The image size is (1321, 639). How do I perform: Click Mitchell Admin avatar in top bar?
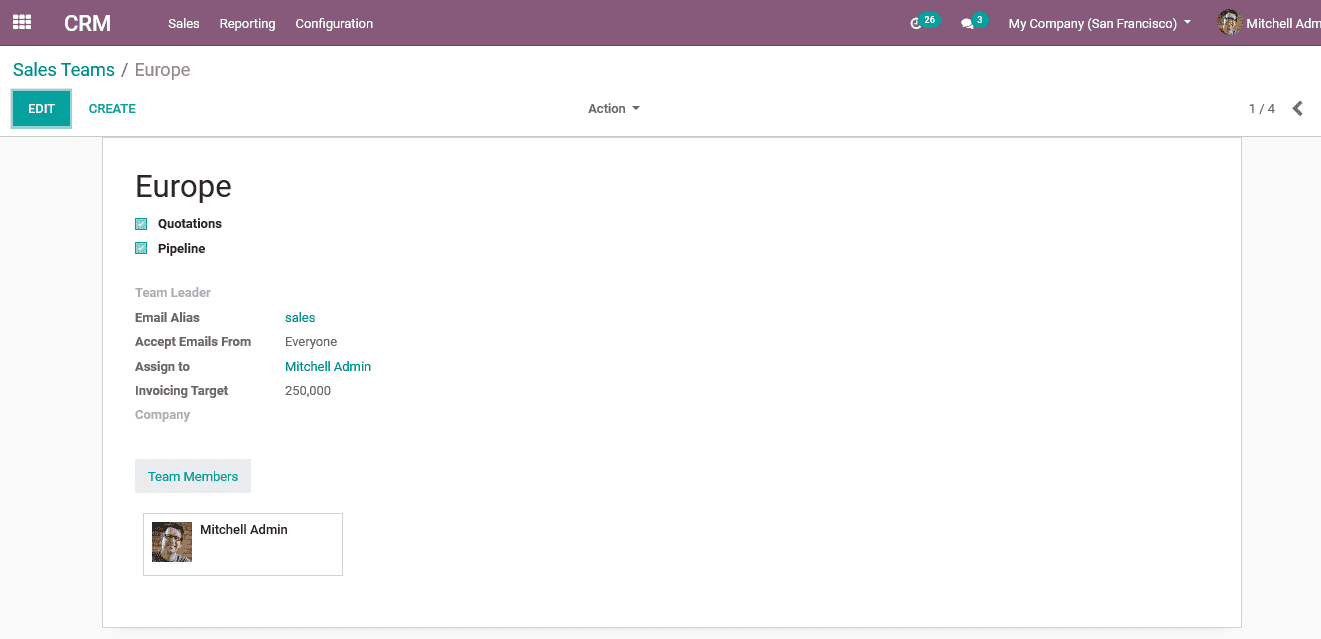(1230, 23)
